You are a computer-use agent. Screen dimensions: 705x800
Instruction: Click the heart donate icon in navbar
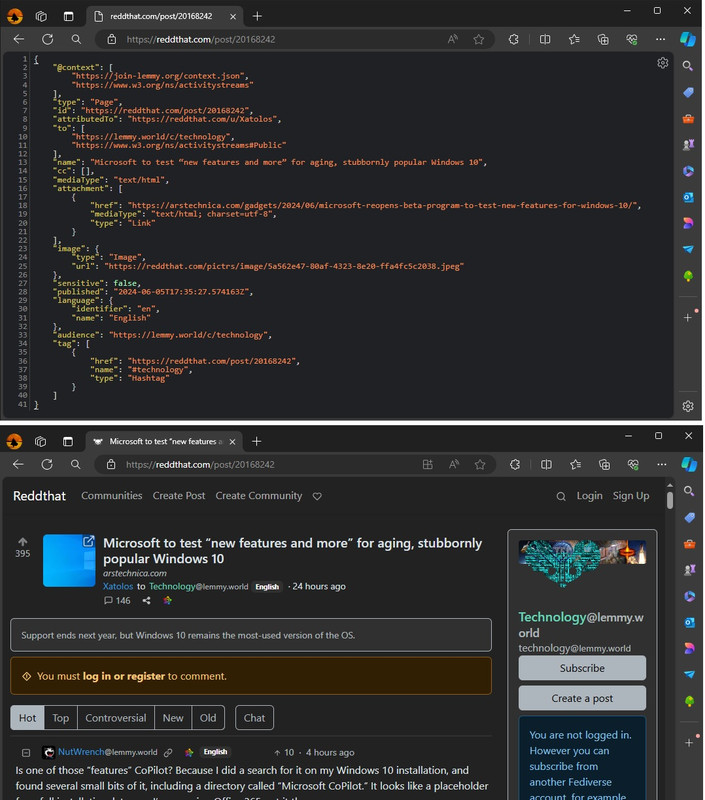click(x=317, y=496)
